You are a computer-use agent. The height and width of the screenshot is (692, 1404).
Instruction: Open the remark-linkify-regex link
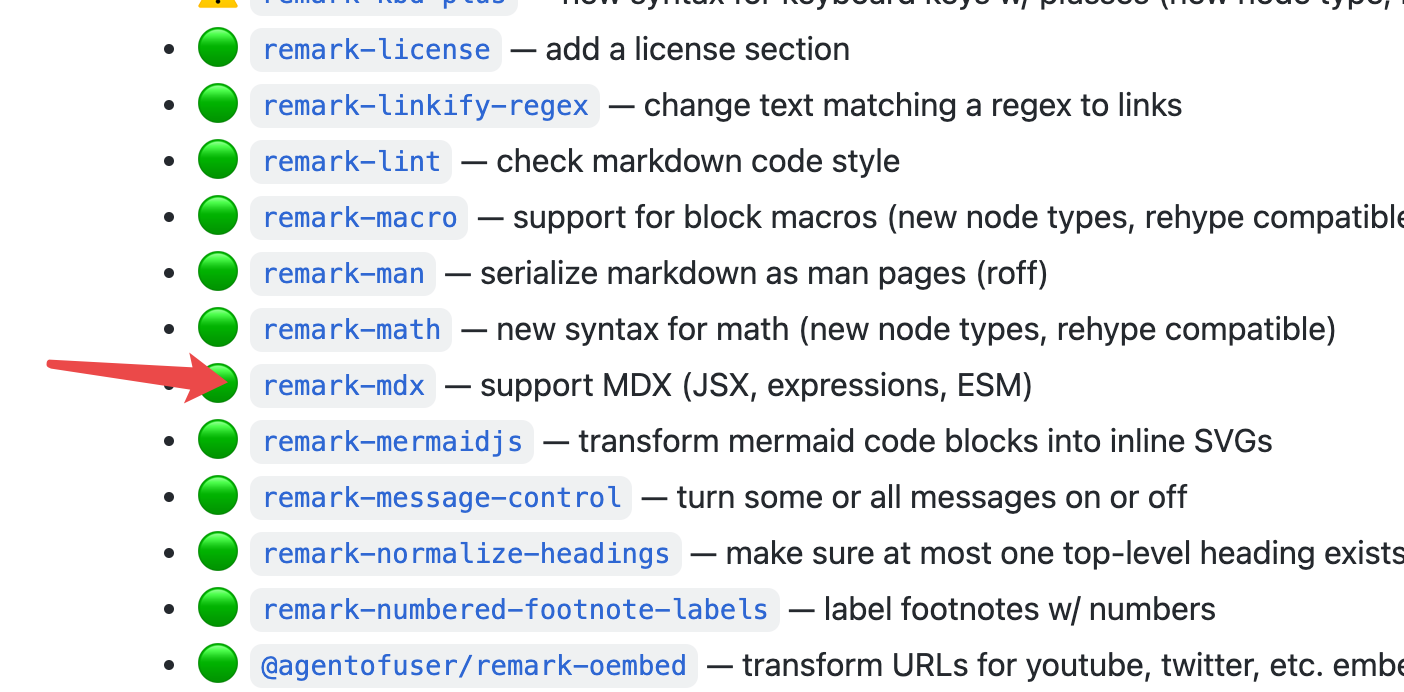pyautogui.click(x=424, y=105)
